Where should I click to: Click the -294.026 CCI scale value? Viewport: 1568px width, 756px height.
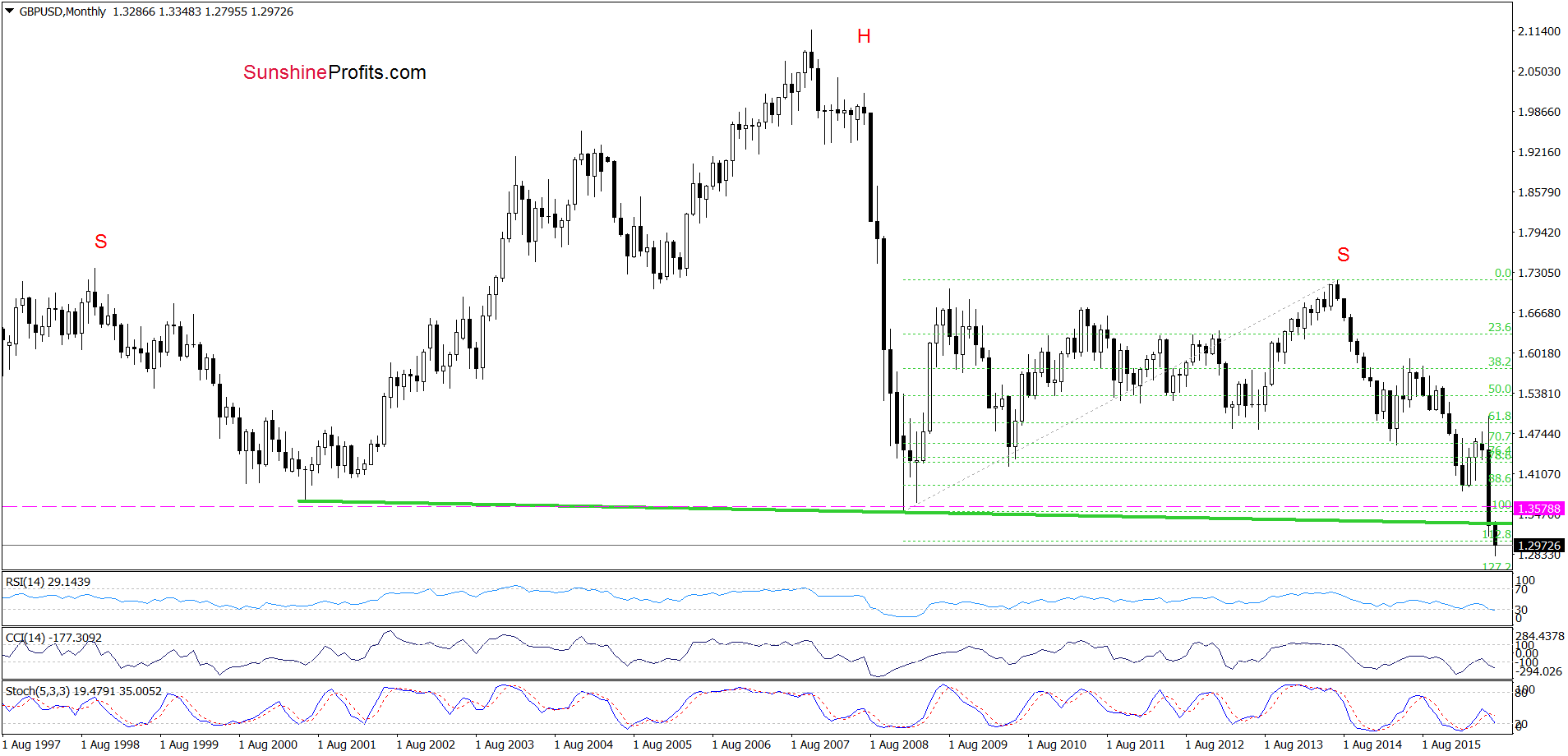coord(1538,671)
